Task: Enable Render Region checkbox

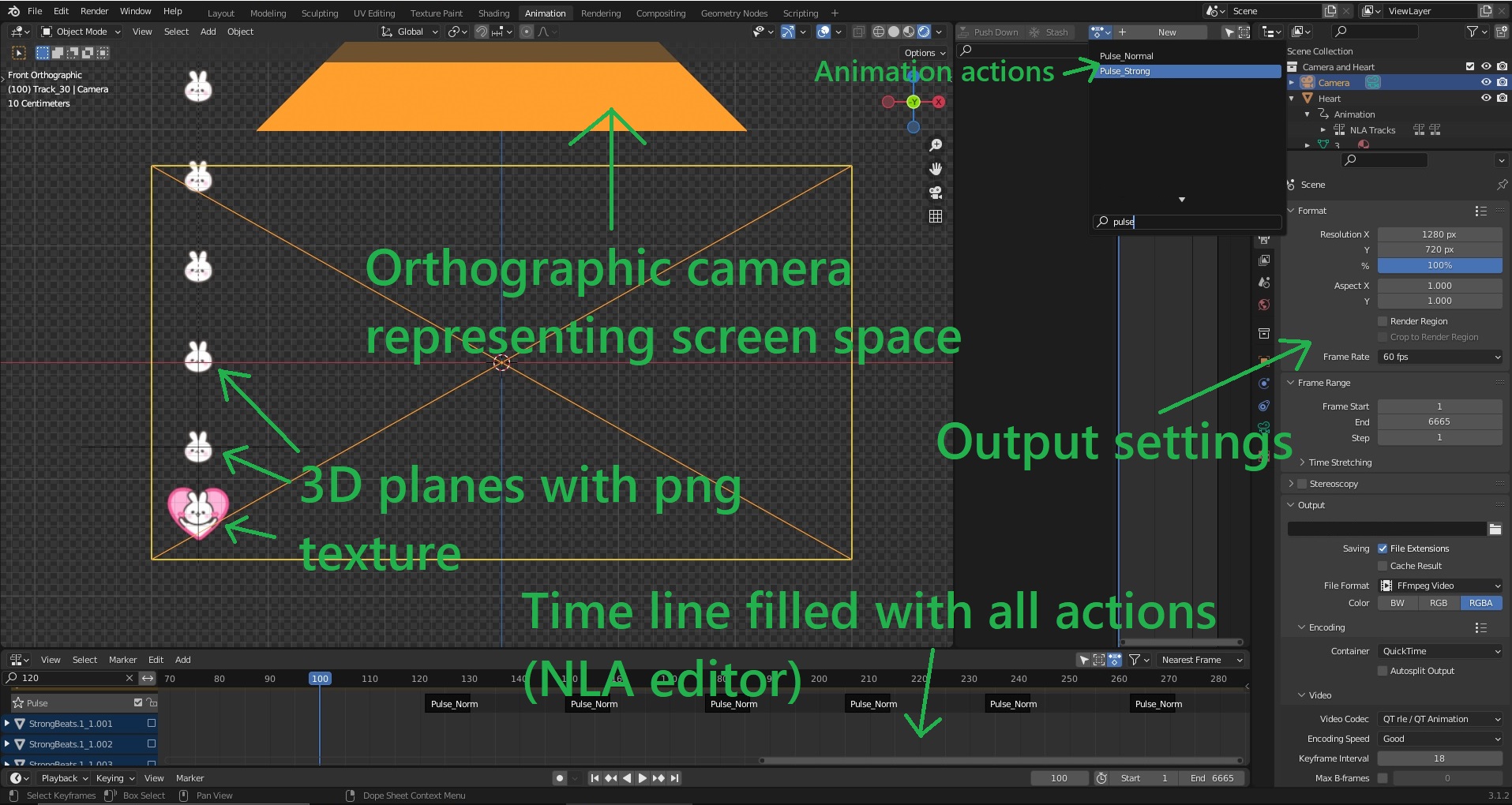Action: pyautogui.click(x=1383, y=321)
